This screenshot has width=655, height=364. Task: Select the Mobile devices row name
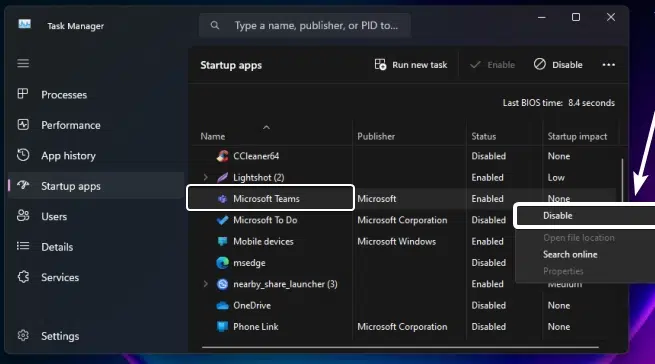263,242
